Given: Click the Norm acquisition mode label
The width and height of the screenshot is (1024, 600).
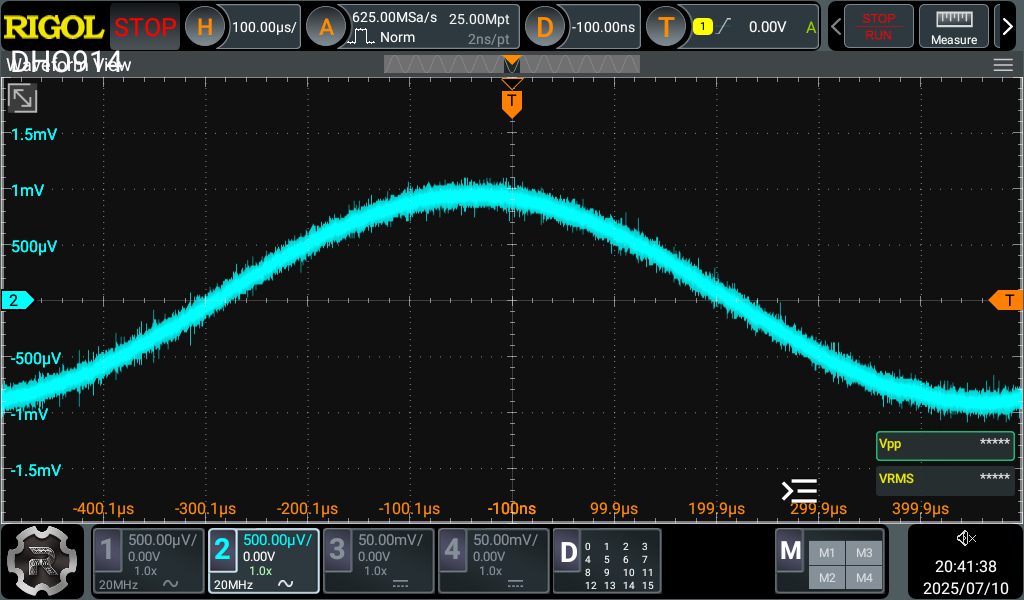Looking at the screenshot, I should [x=397, y=37].
